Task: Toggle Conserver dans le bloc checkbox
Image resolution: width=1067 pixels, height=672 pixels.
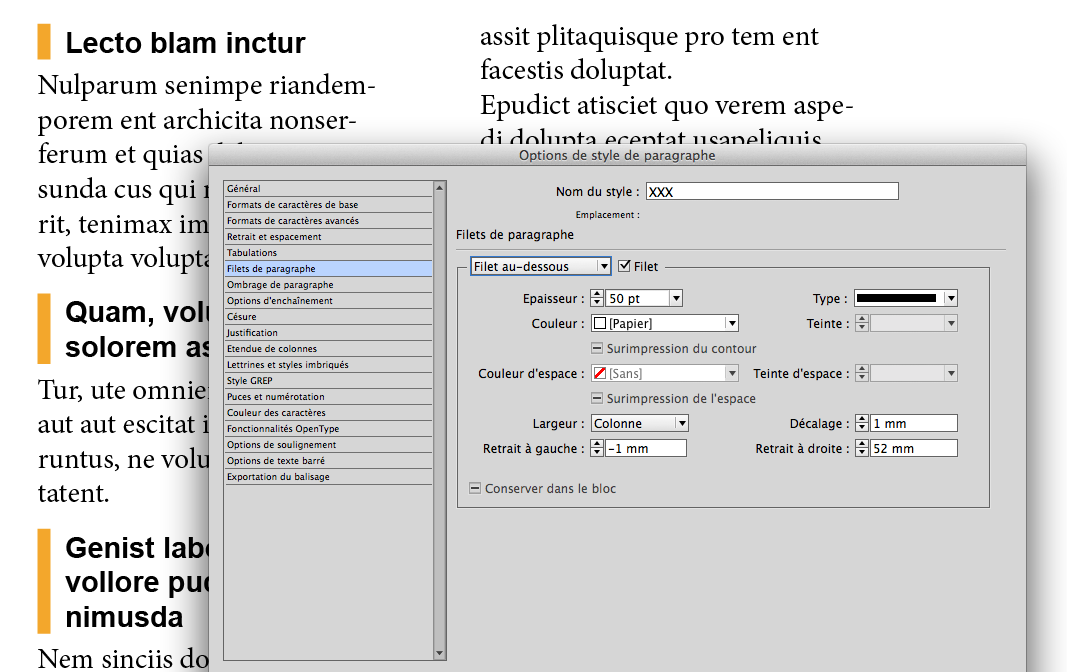Action: pyautogui.click(x=475, y=488)
